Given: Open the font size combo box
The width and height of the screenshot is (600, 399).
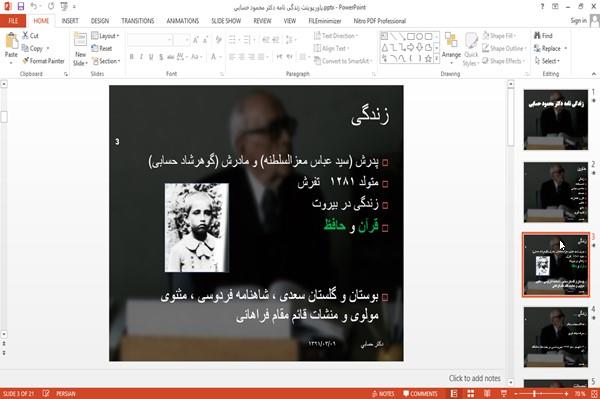Looking at the screenshot, I should [181, 40].
